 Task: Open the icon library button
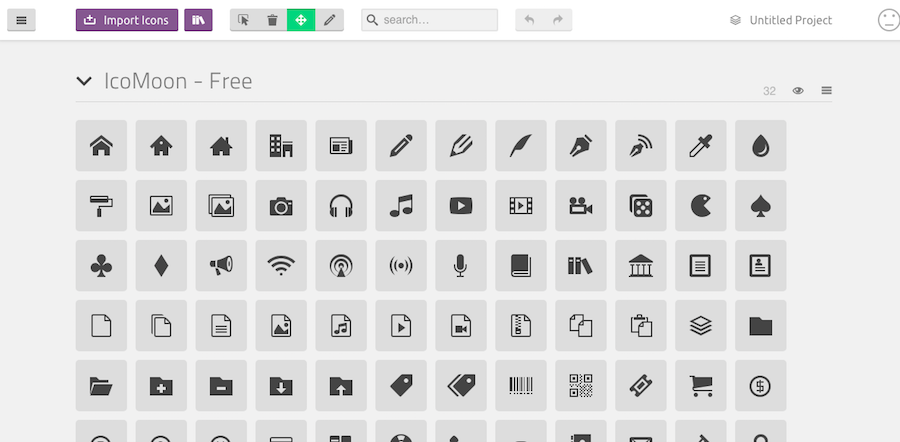(x=198, y=20)
